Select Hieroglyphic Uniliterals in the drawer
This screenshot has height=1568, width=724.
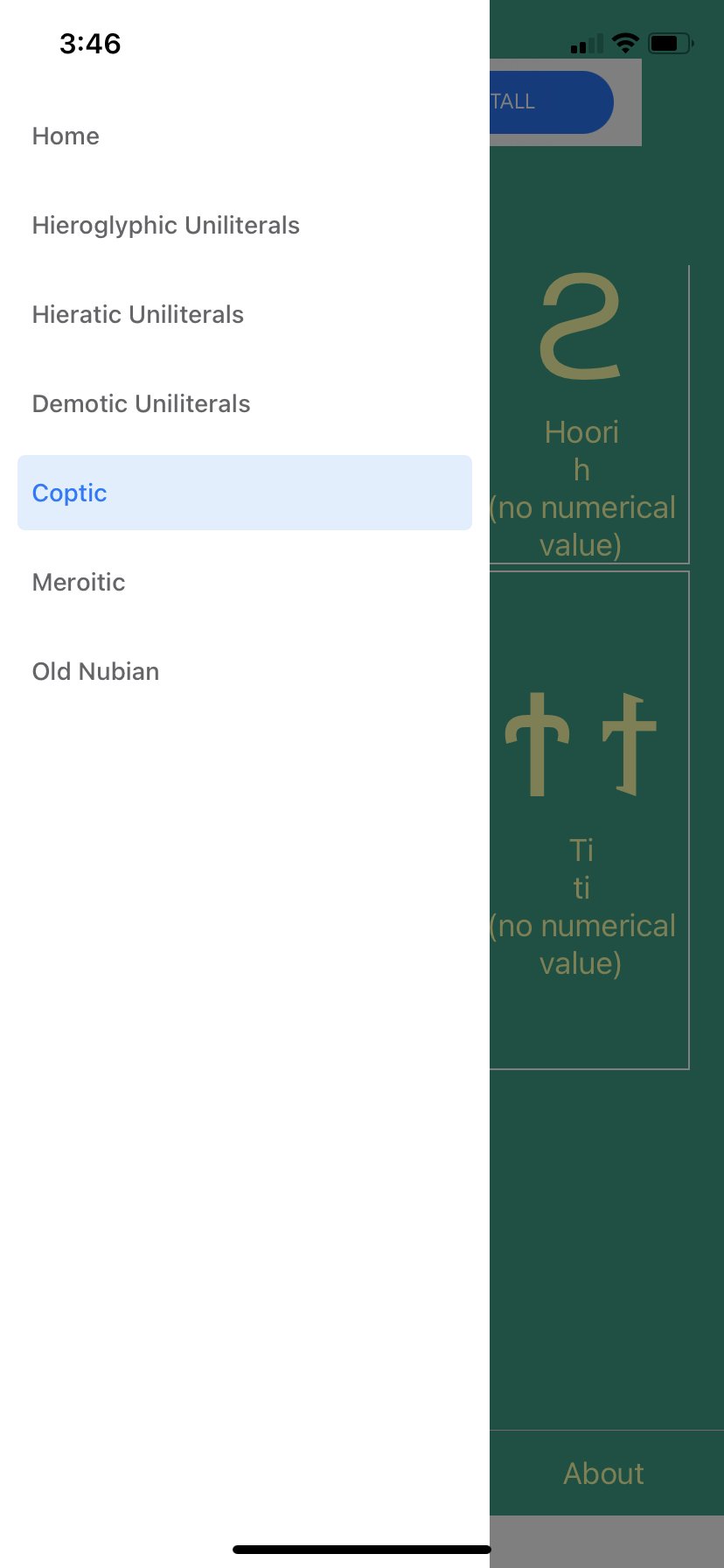[x=166, y=226]
